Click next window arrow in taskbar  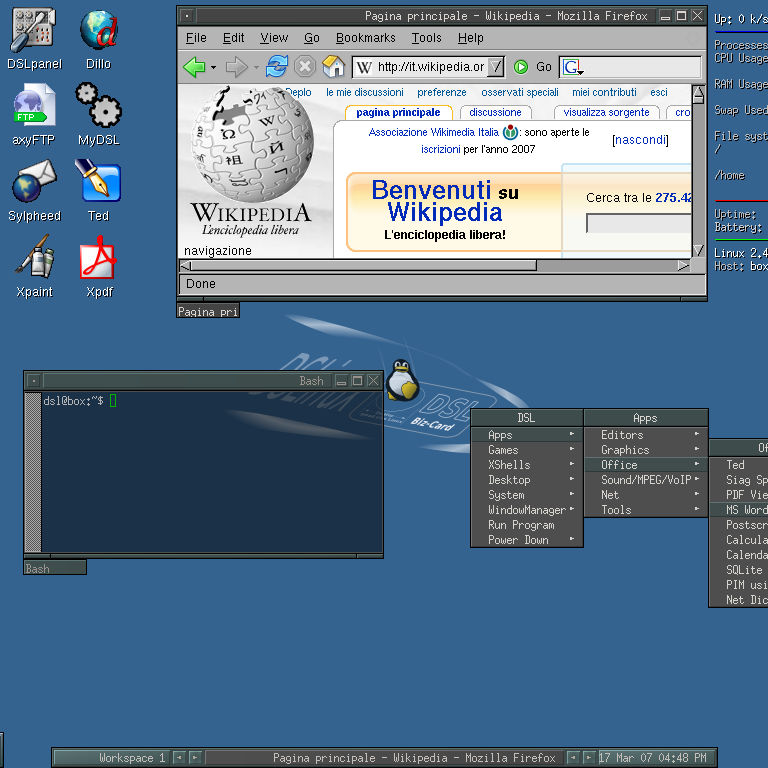coord(589,757)
